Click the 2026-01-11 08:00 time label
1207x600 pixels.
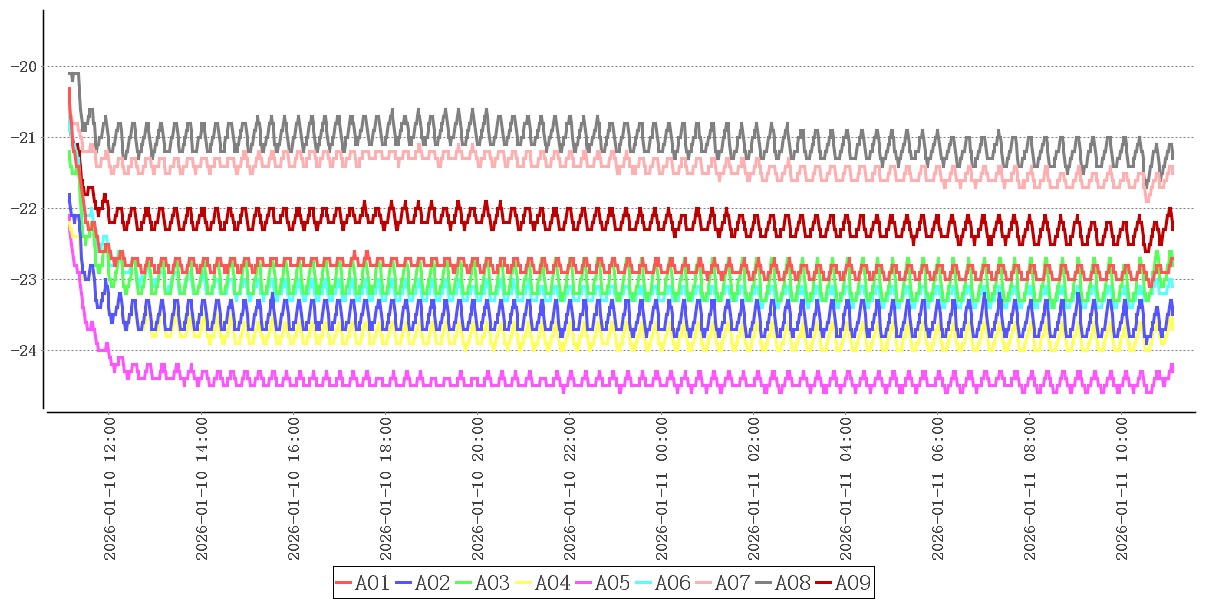coord(1030,490)
